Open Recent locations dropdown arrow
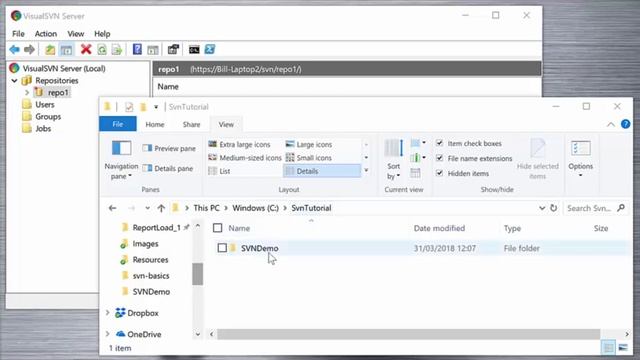 147,208
